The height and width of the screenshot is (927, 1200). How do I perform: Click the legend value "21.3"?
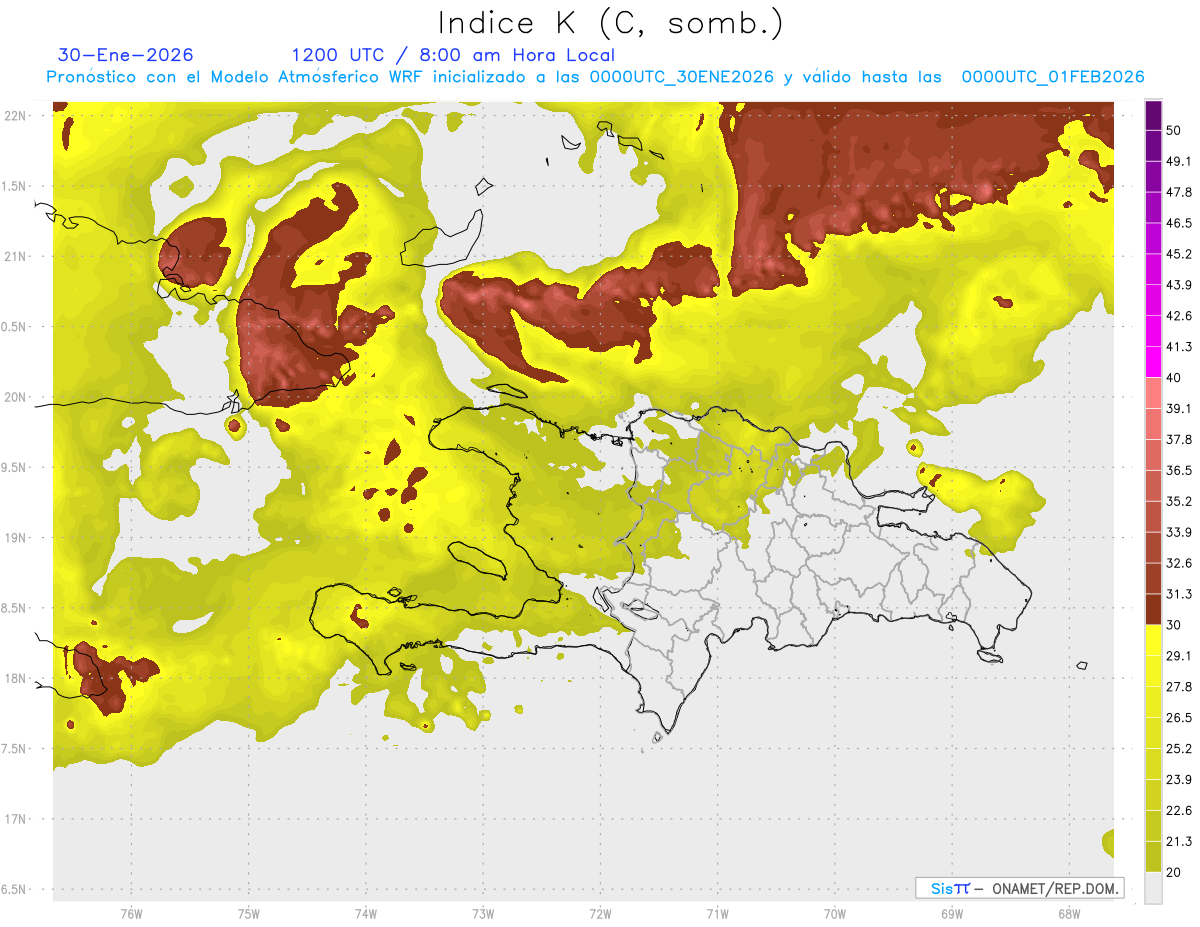coord(1179,841)
